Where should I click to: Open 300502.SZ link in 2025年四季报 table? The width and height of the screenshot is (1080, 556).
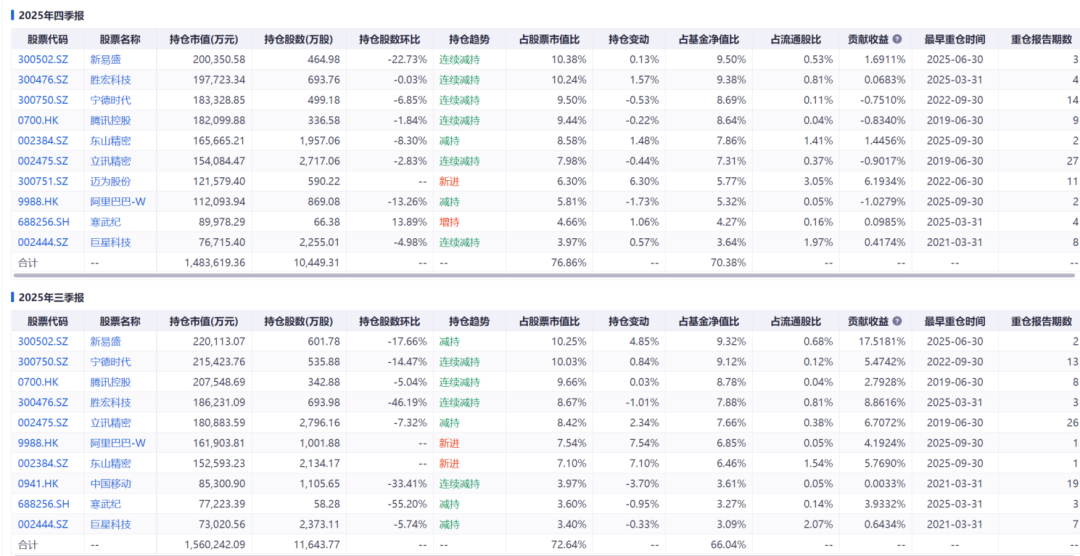pyautogui.click(x=42, y=60)
